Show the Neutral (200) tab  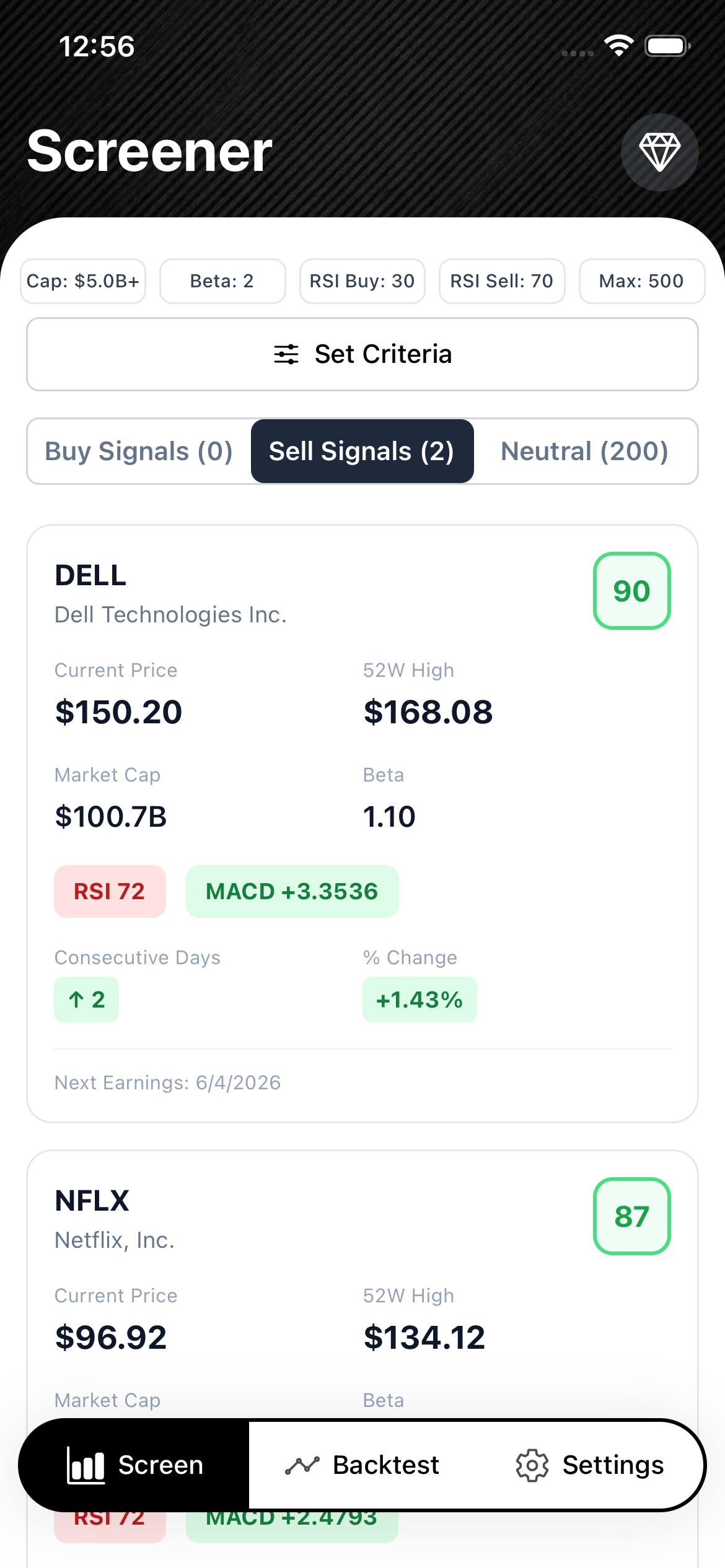click(584, 451)
